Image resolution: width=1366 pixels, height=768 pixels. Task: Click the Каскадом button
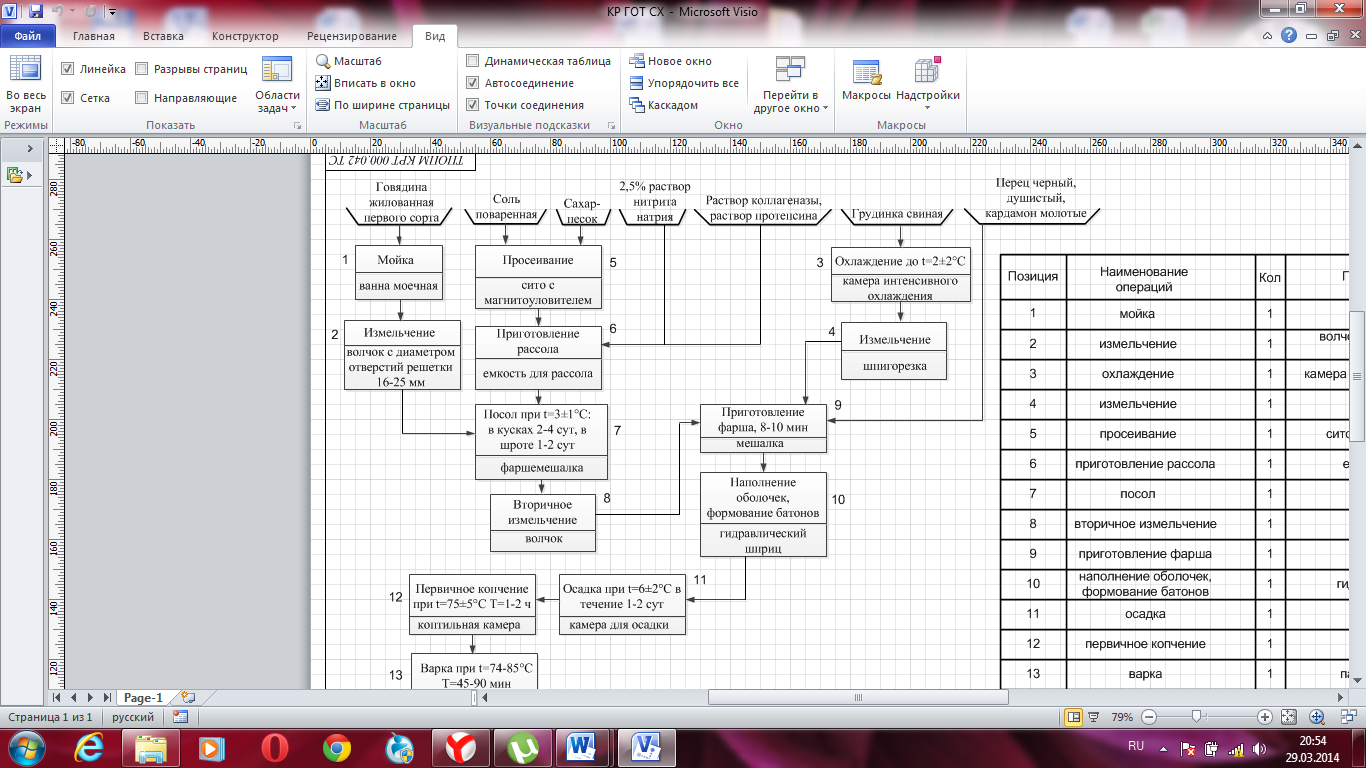663,105
